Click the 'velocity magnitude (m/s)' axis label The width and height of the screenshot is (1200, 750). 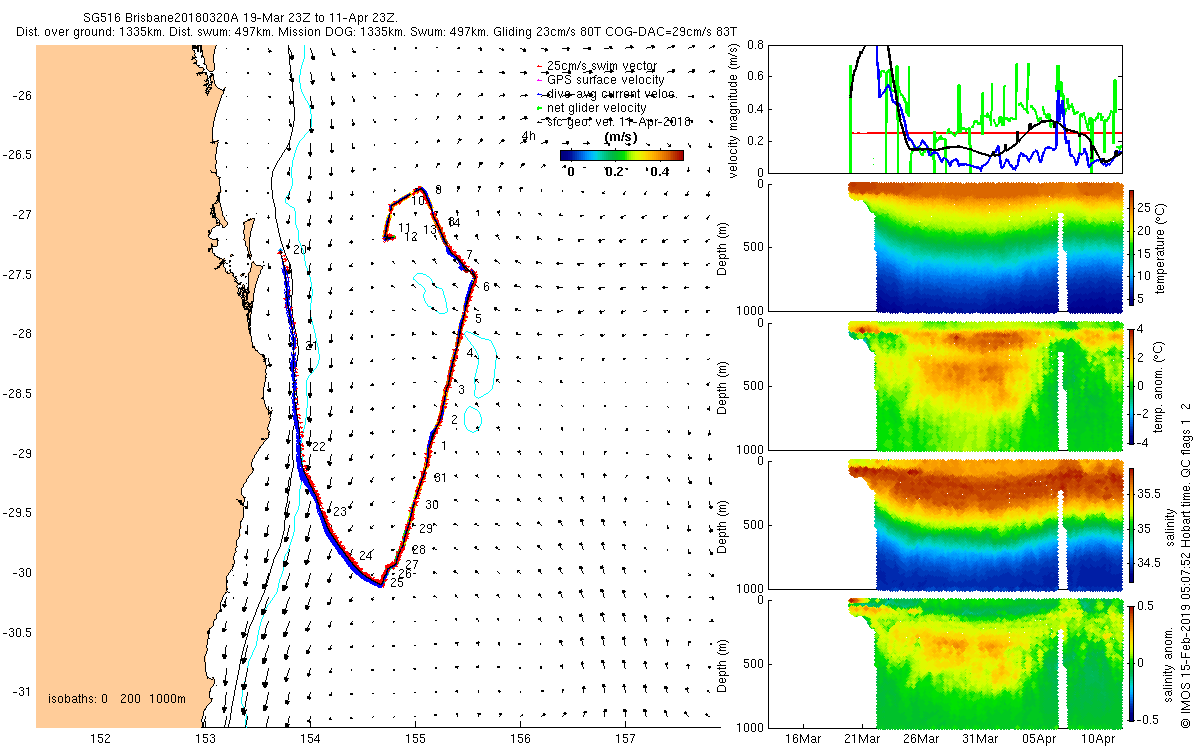pos(733,113)
